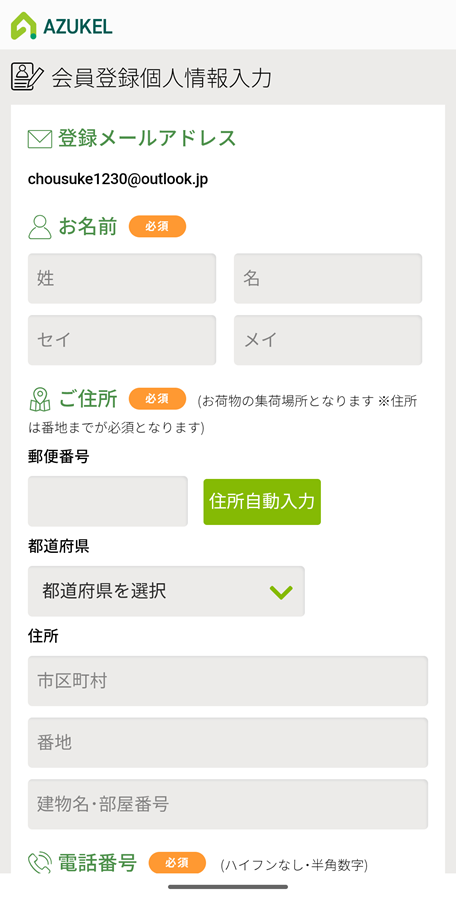456x900 pixels.
Task: Click the 住所自動入力 button
Action: [262, 502]
